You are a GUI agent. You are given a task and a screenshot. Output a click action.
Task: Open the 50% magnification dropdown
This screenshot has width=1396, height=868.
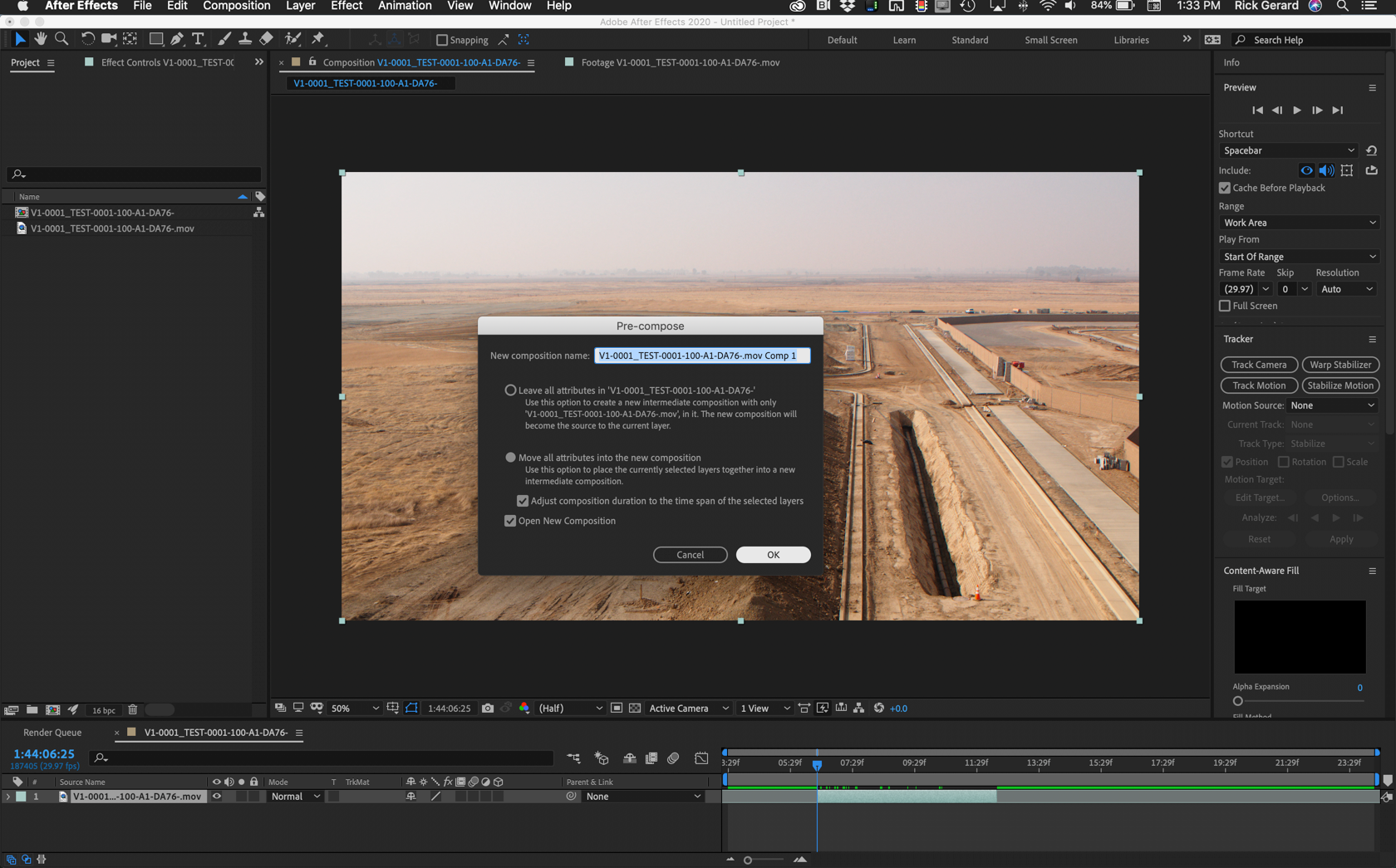[353, 708]
